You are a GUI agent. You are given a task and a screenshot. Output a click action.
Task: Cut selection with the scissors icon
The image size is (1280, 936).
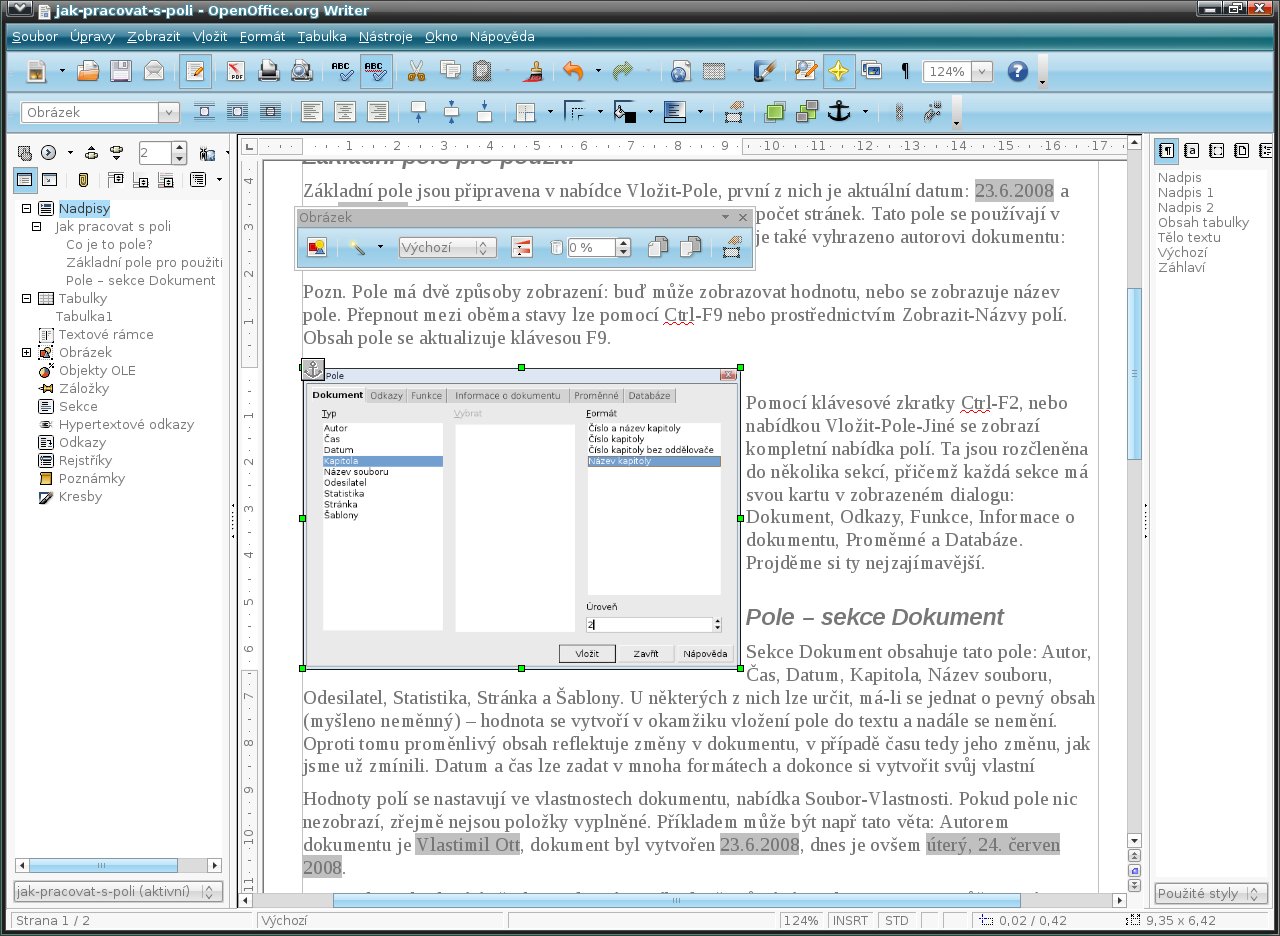(417, 71)
